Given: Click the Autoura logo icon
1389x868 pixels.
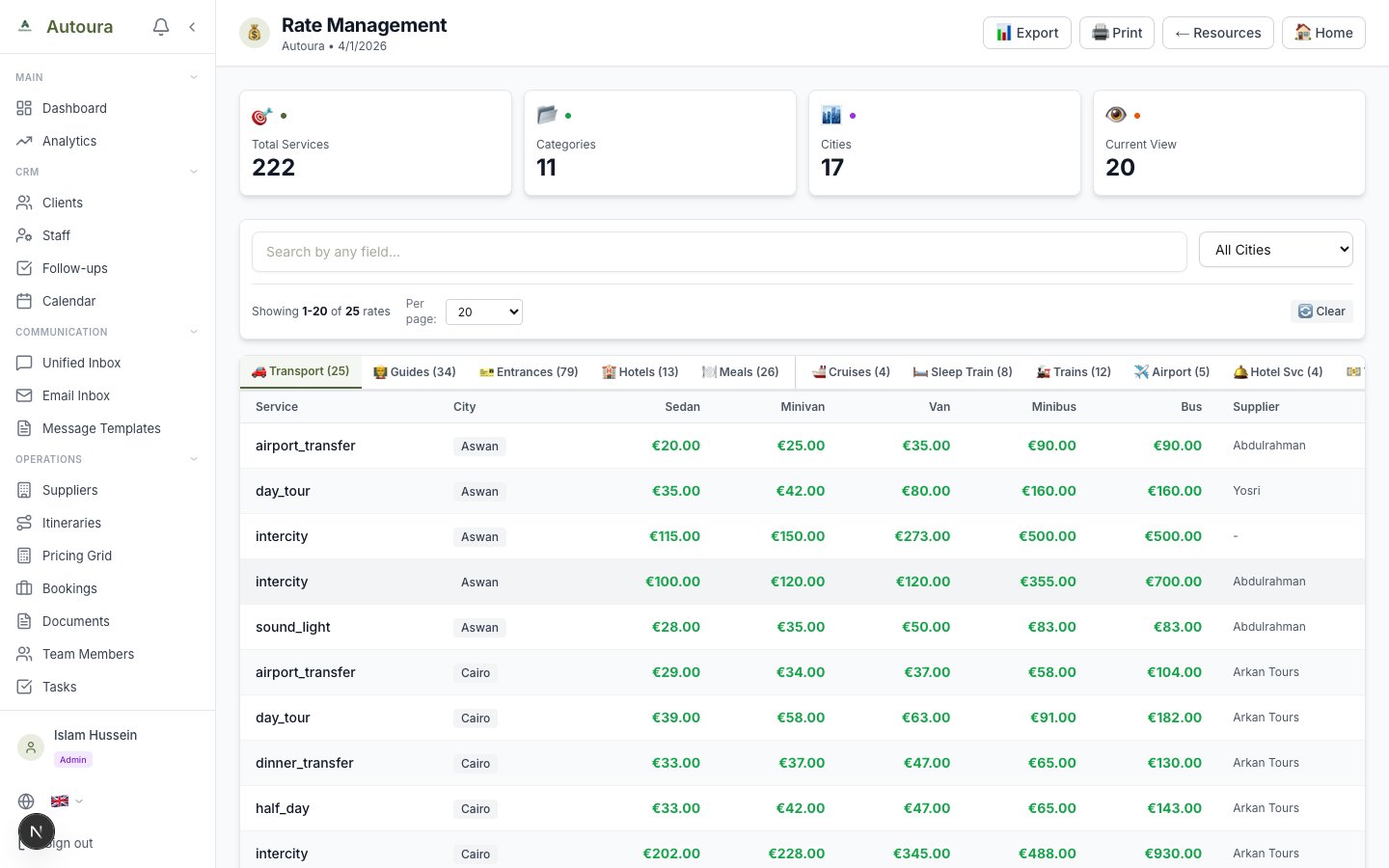Looking at the screenshot, I should tap(25, 27).
